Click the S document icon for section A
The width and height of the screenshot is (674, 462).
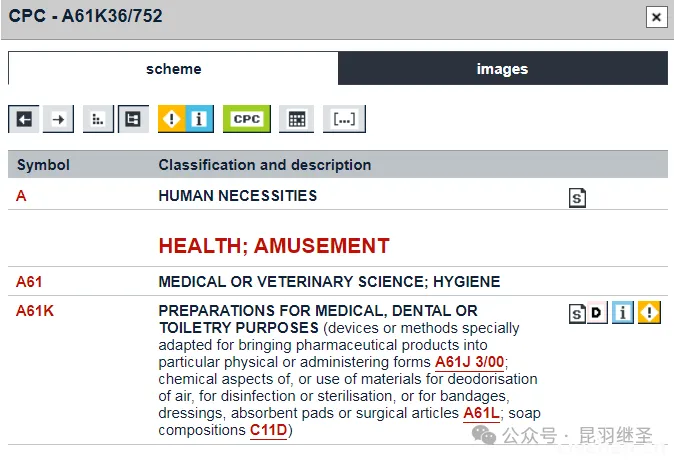(x=577, y=197)
